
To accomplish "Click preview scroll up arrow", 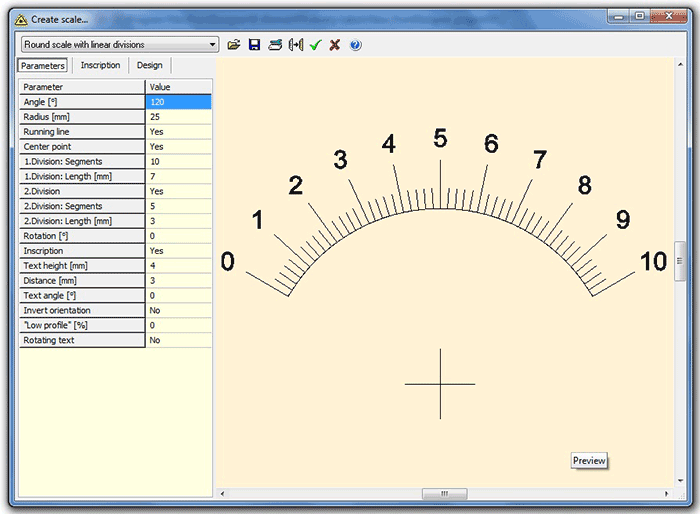I will [x=680, y=65].
